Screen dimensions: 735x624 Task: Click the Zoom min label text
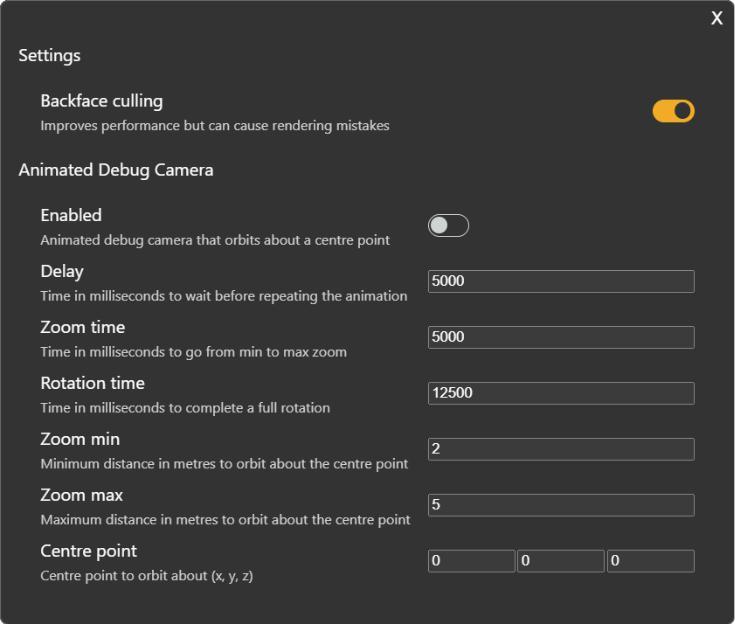(79, 439)
